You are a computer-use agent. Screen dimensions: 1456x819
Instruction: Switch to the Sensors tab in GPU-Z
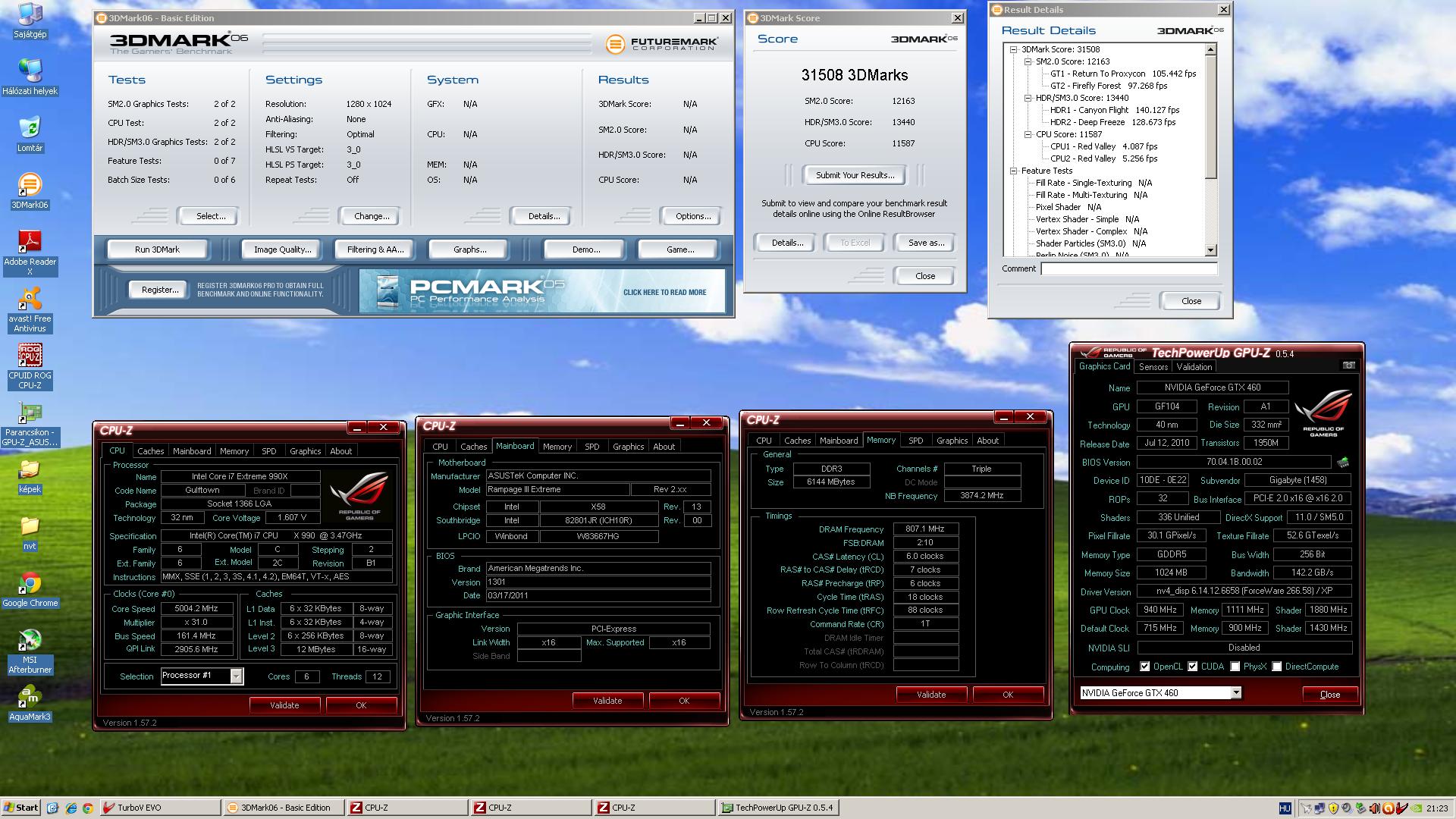(x=1153, y=366)
